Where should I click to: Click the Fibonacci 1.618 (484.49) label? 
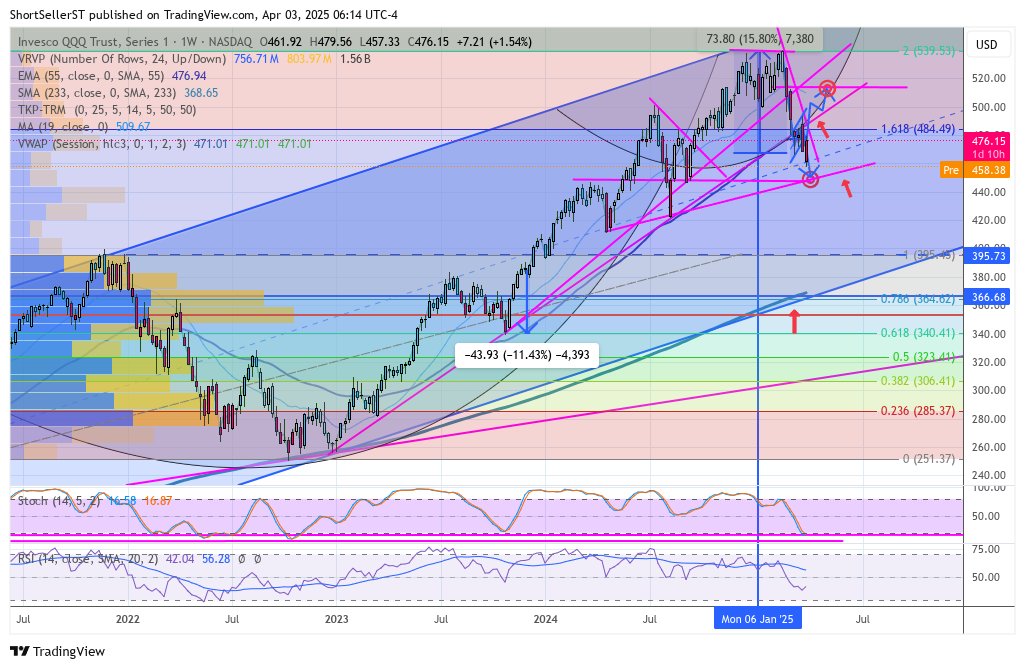(918, 129)
